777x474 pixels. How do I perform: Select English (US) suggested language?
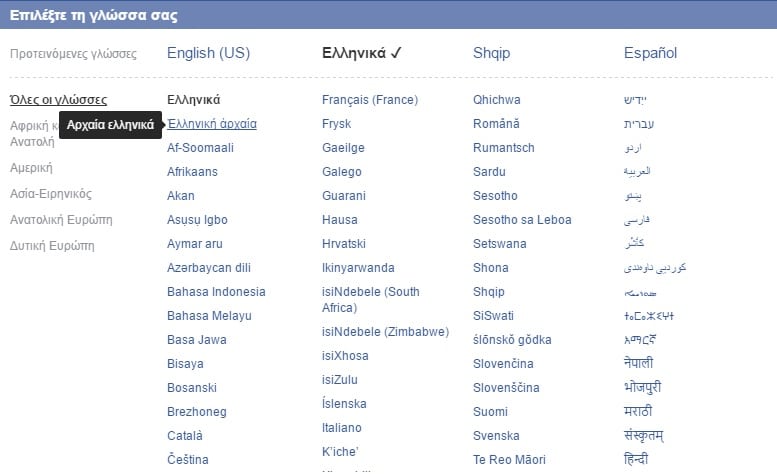pyautogui.click(x=208, y=53)
